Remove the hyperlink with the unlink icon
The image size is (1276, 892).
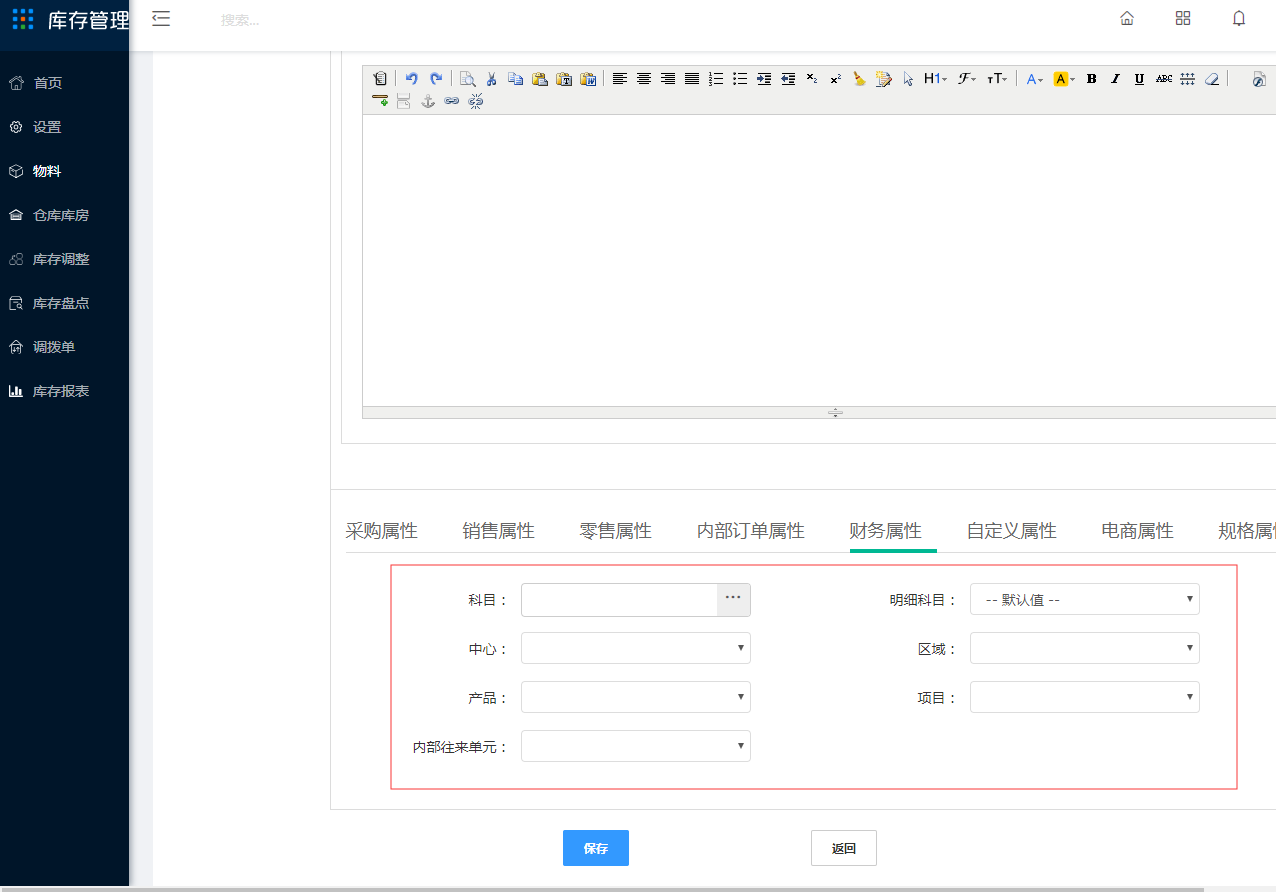(476, 101)
